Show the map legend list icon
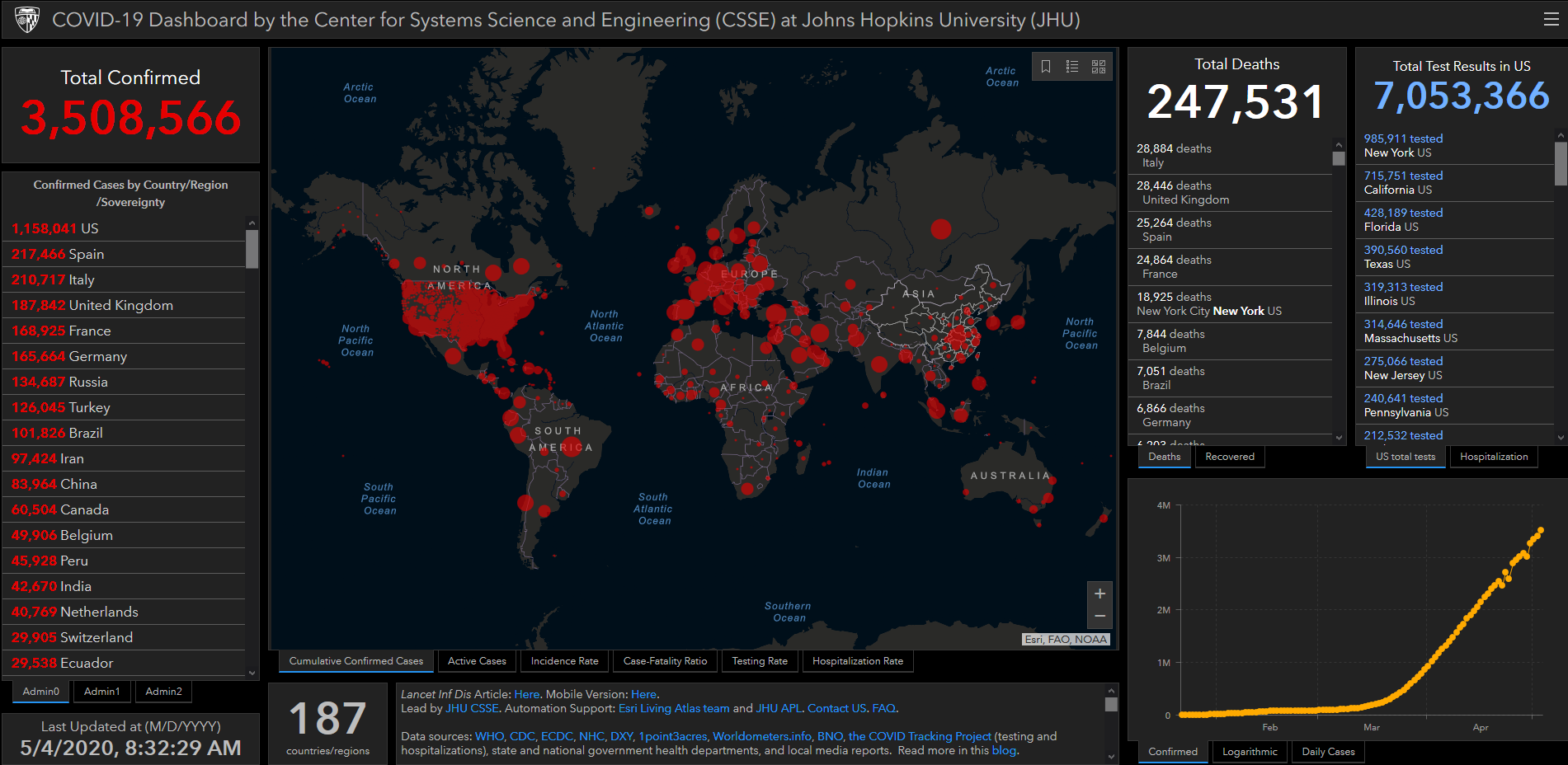Image resolution: width=1568 pixels, height=765 pixels. click(x=1072, y=67)
